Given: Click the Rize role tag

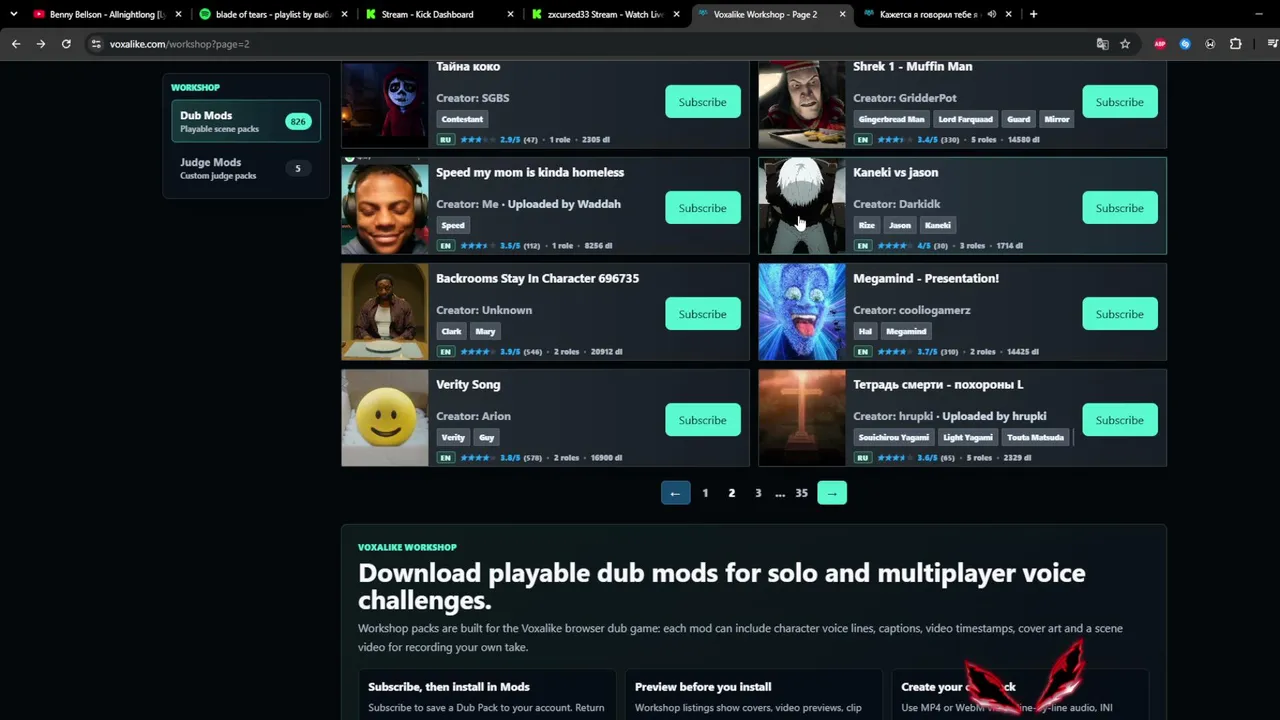Looking at the screenshot, I should (867, 225).
